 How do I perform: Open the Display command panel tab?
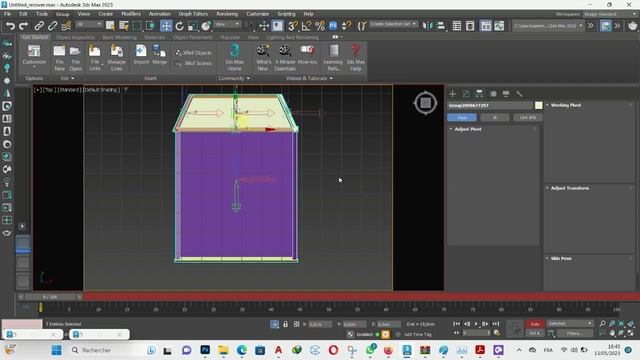506,94
